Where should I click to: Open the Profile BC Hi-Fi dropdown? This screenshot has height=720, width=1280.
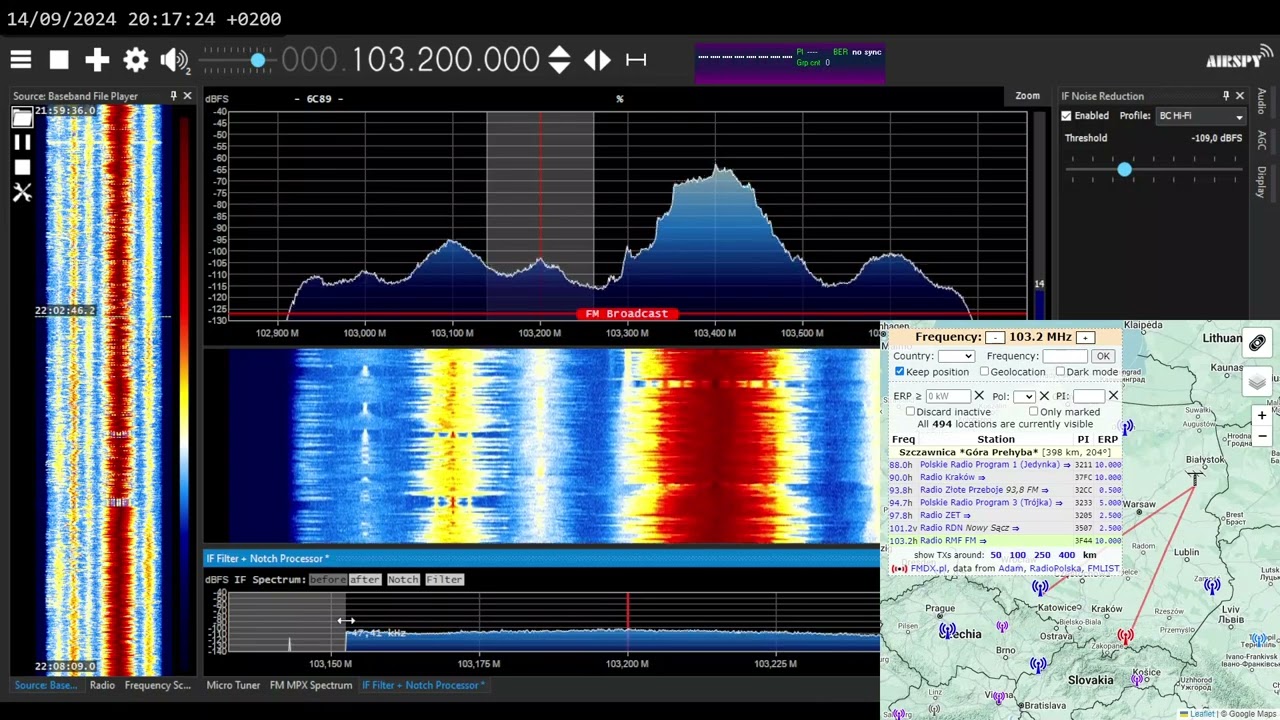1200,116
